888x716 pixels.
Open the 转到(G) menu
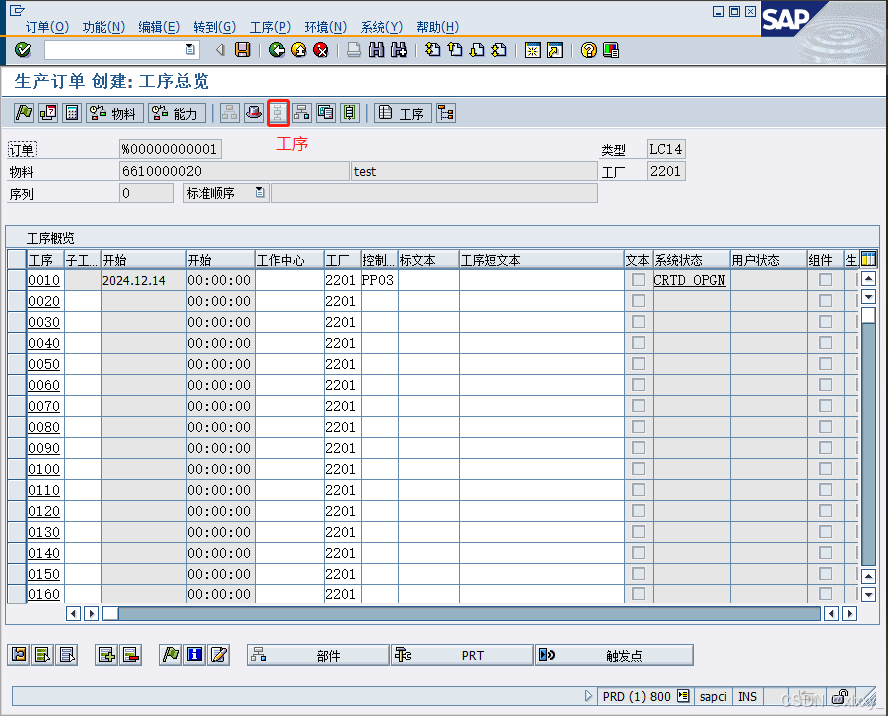215,27
